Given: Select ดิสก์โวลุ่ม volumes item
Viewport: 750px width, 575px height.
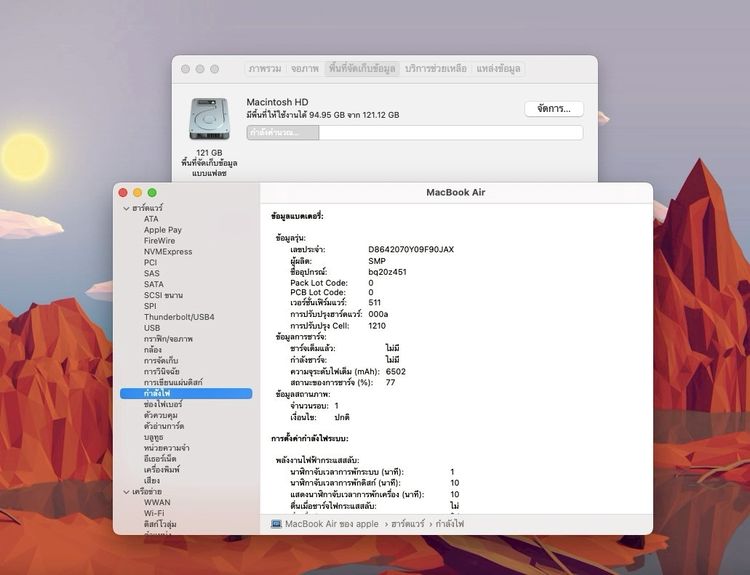Looking at the screenshot, I should pyautogui.click(x=160, y=524).
